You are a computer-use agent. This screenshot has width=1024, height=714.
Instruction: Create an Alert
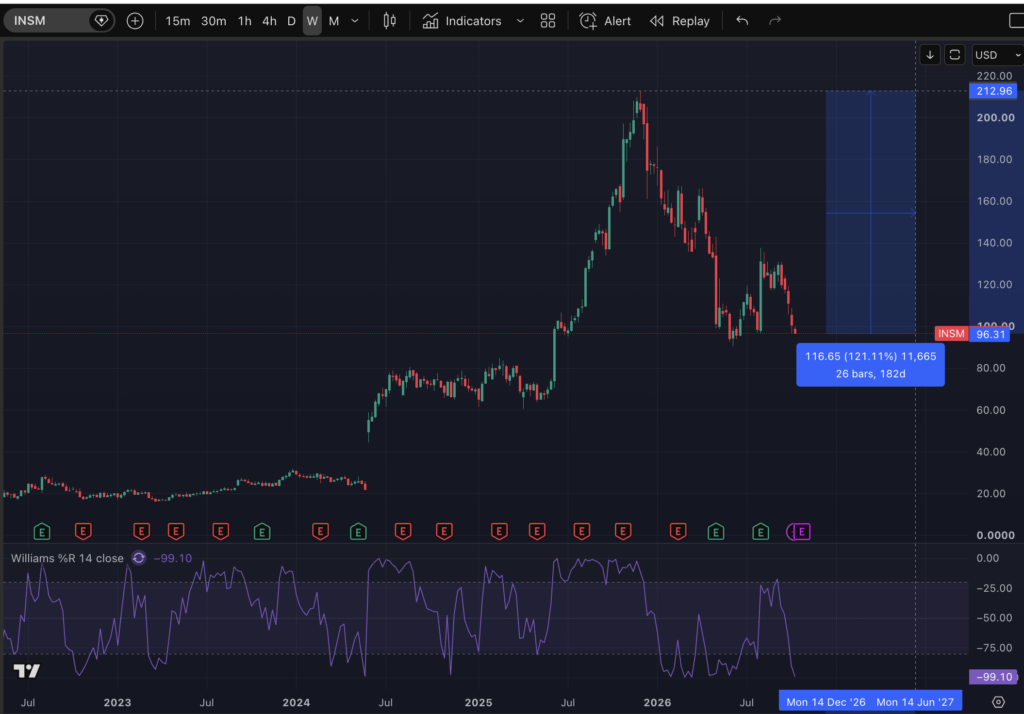(x=605, y=21)
